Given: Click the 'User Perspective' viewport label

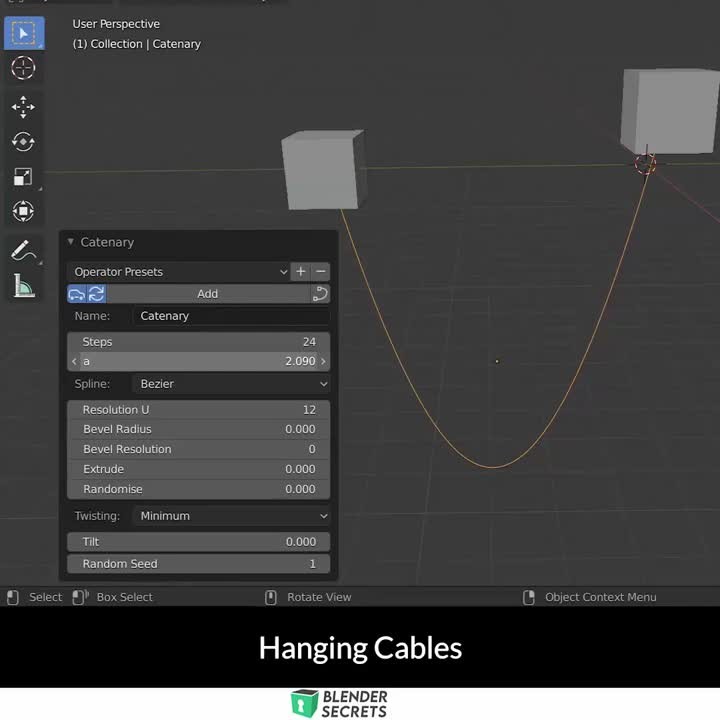Looking at the screenshot, I should [116, 24].
